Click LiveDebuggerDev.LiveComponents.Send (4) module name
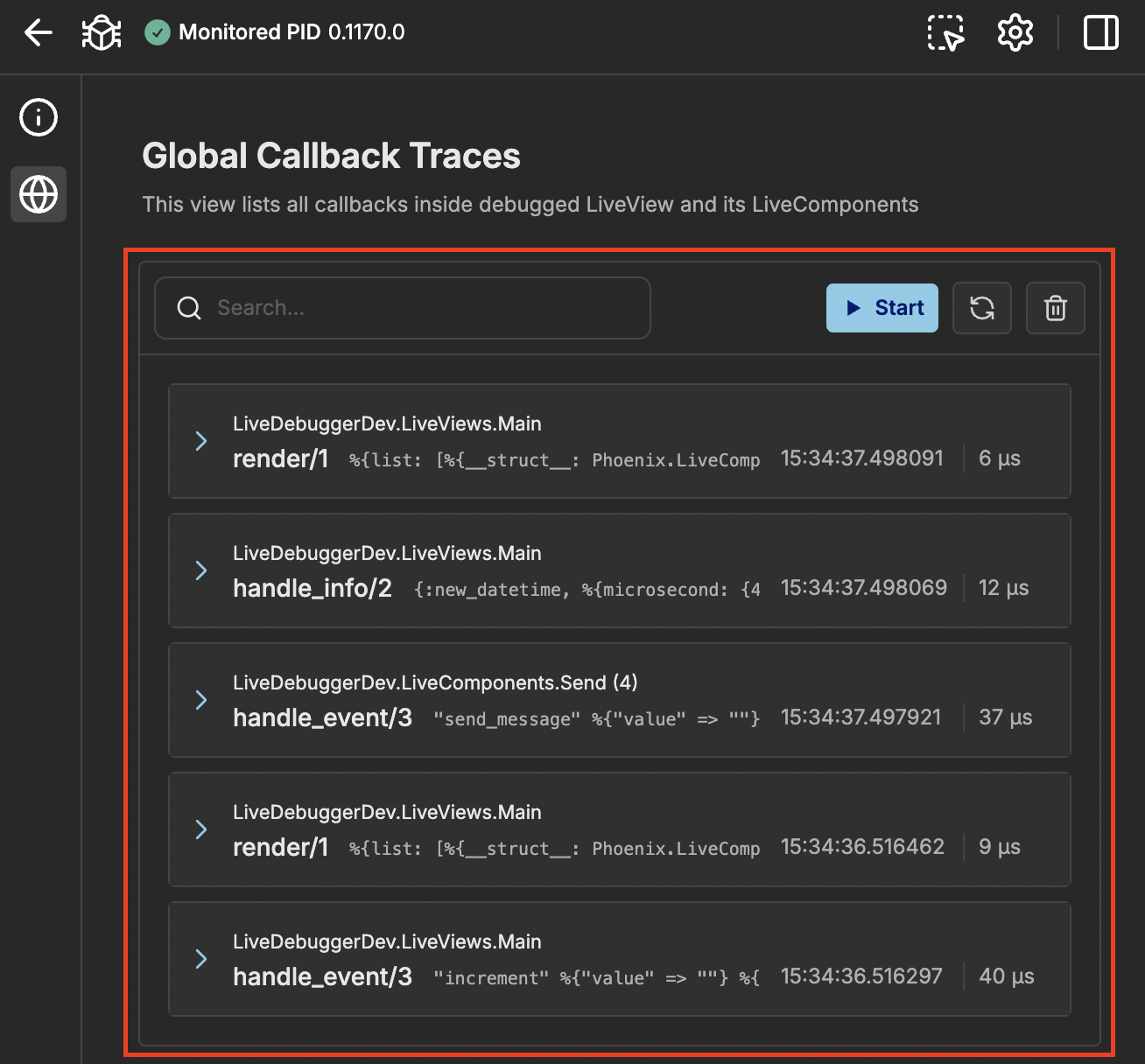The image size is (1145, 1064). [435, 682]
